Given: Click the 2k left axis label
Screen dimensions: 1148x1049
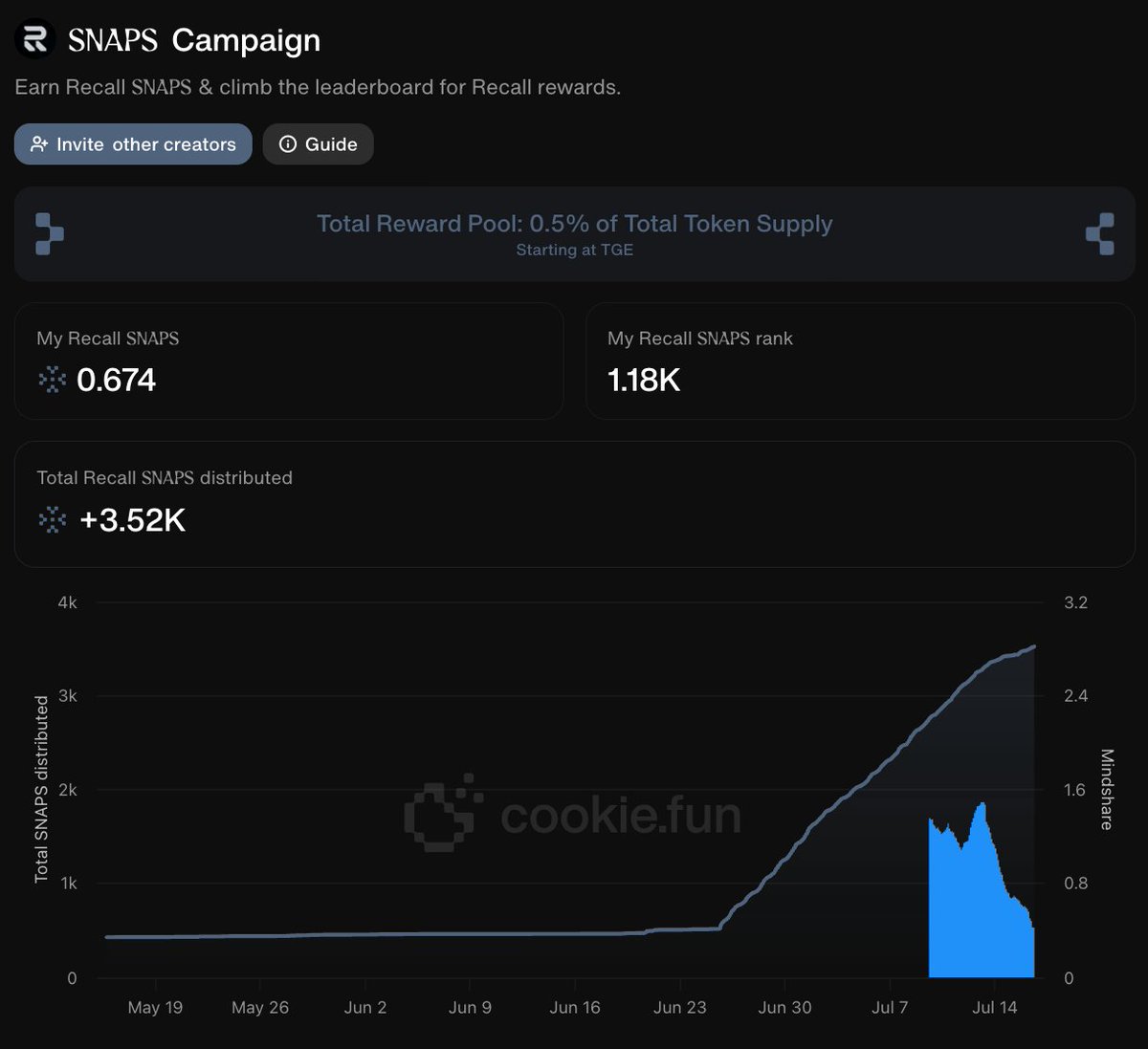Looking at the screenshot, I should [67, 790].
